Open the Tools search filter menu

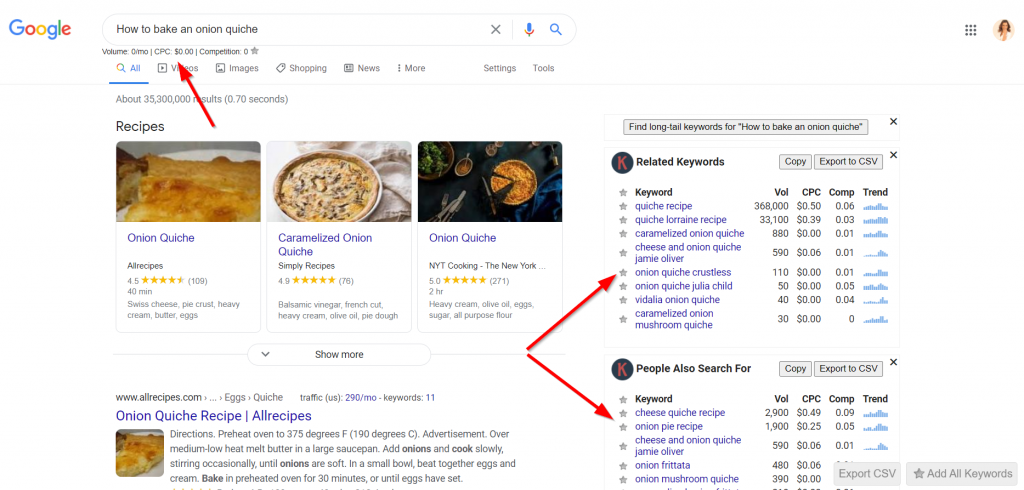click(543, 68)
